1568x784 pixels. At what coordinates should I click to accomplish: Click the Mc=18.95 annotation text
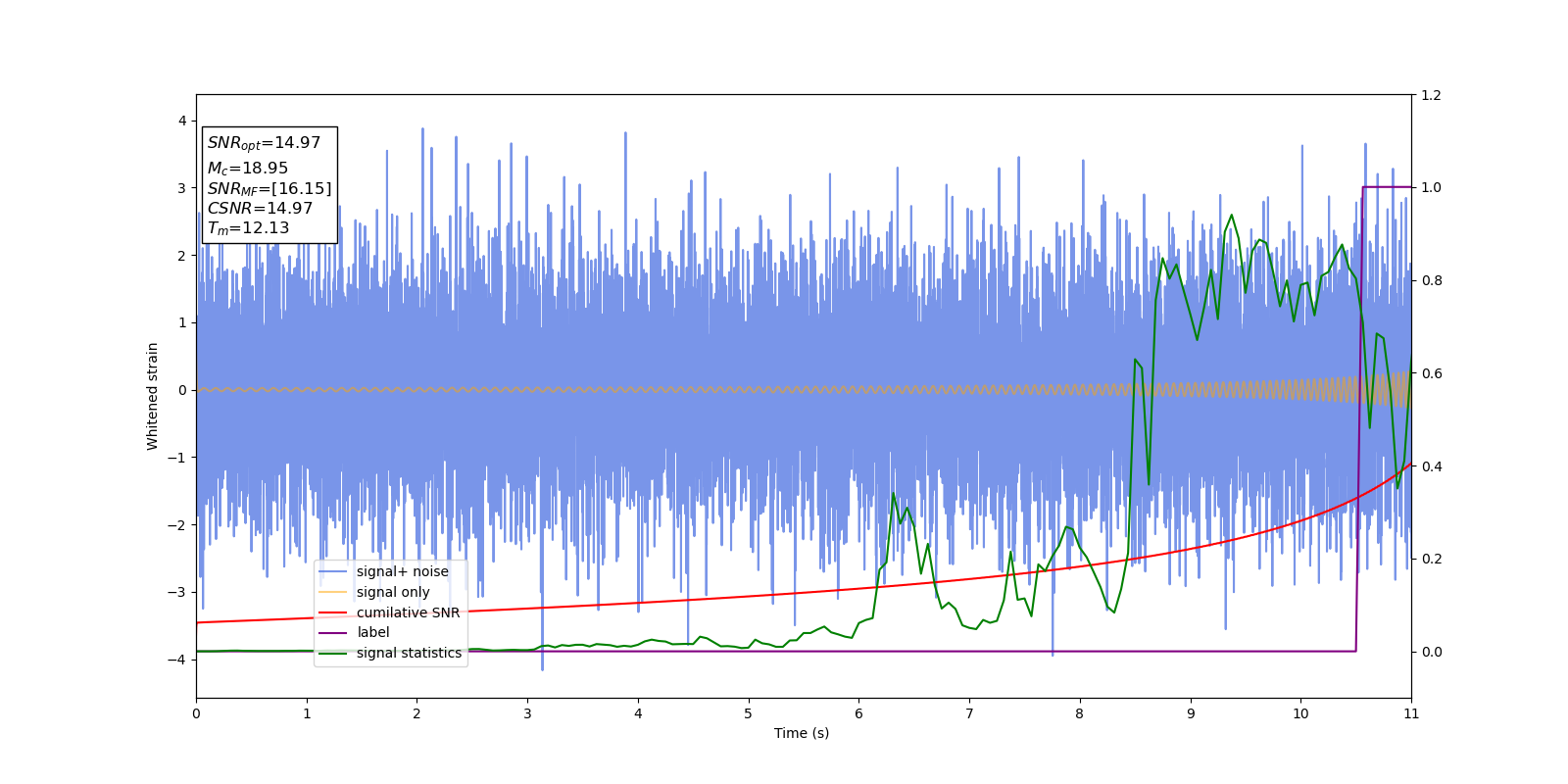tap(248, 169)
